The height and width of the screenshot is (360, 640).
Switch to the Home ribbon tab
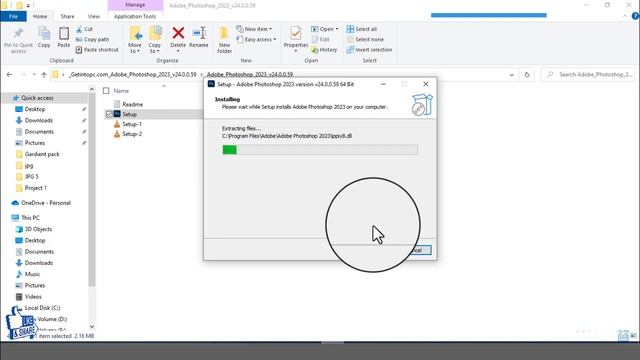(40, 16)
